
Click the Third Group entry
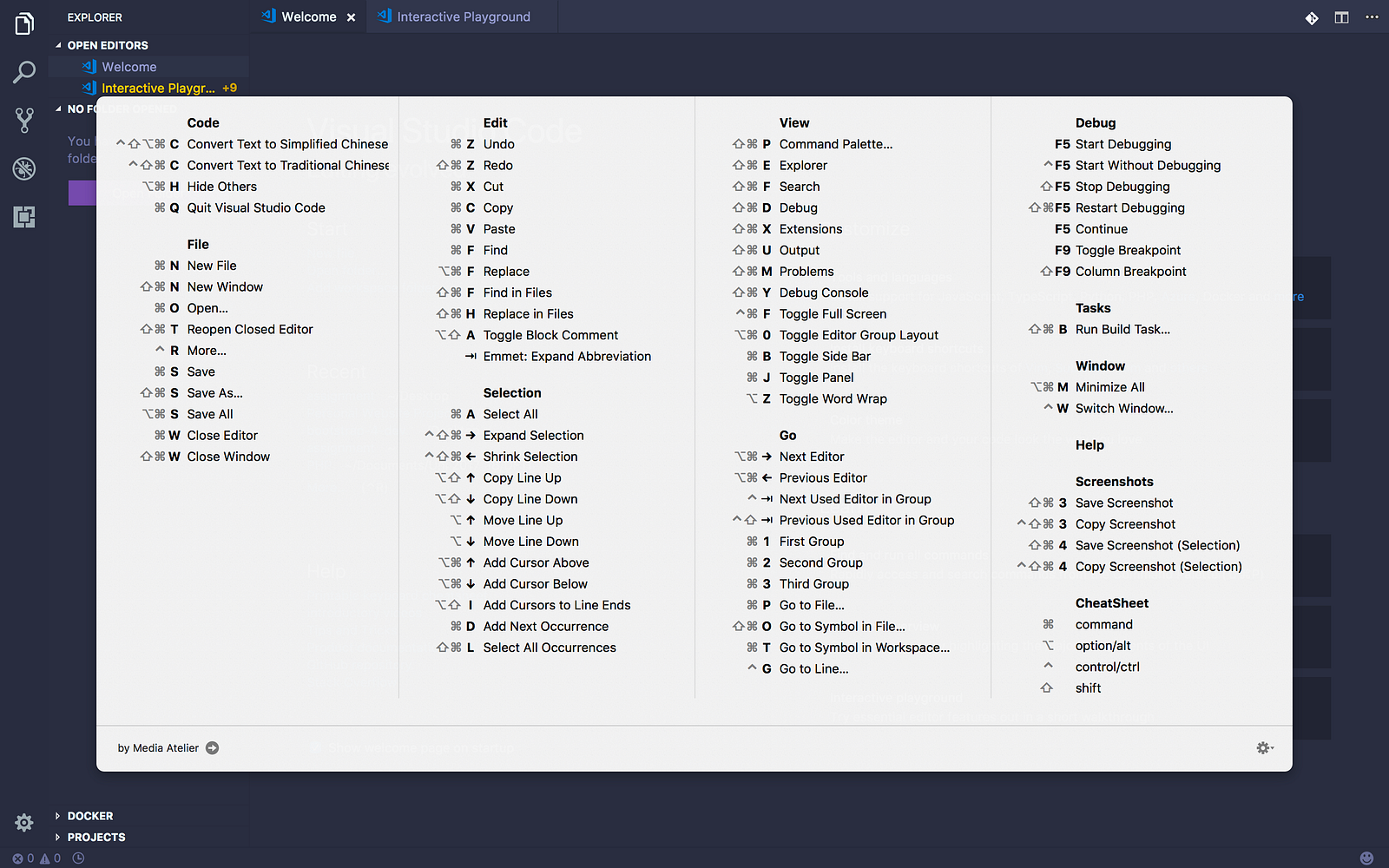814,584
